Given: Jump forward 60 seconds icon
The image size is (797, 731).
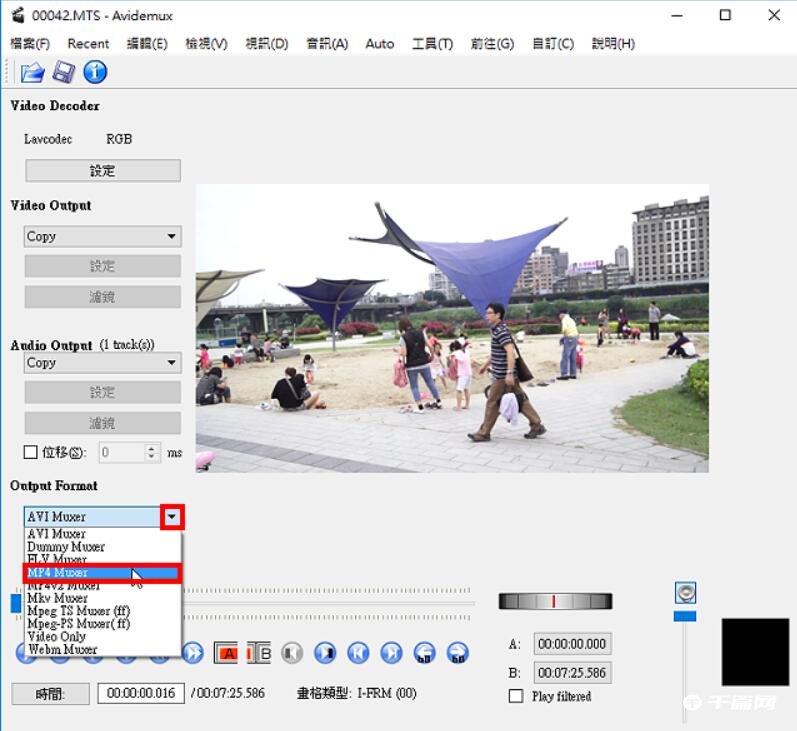Looking at the screenshot, I should (457, 653).
